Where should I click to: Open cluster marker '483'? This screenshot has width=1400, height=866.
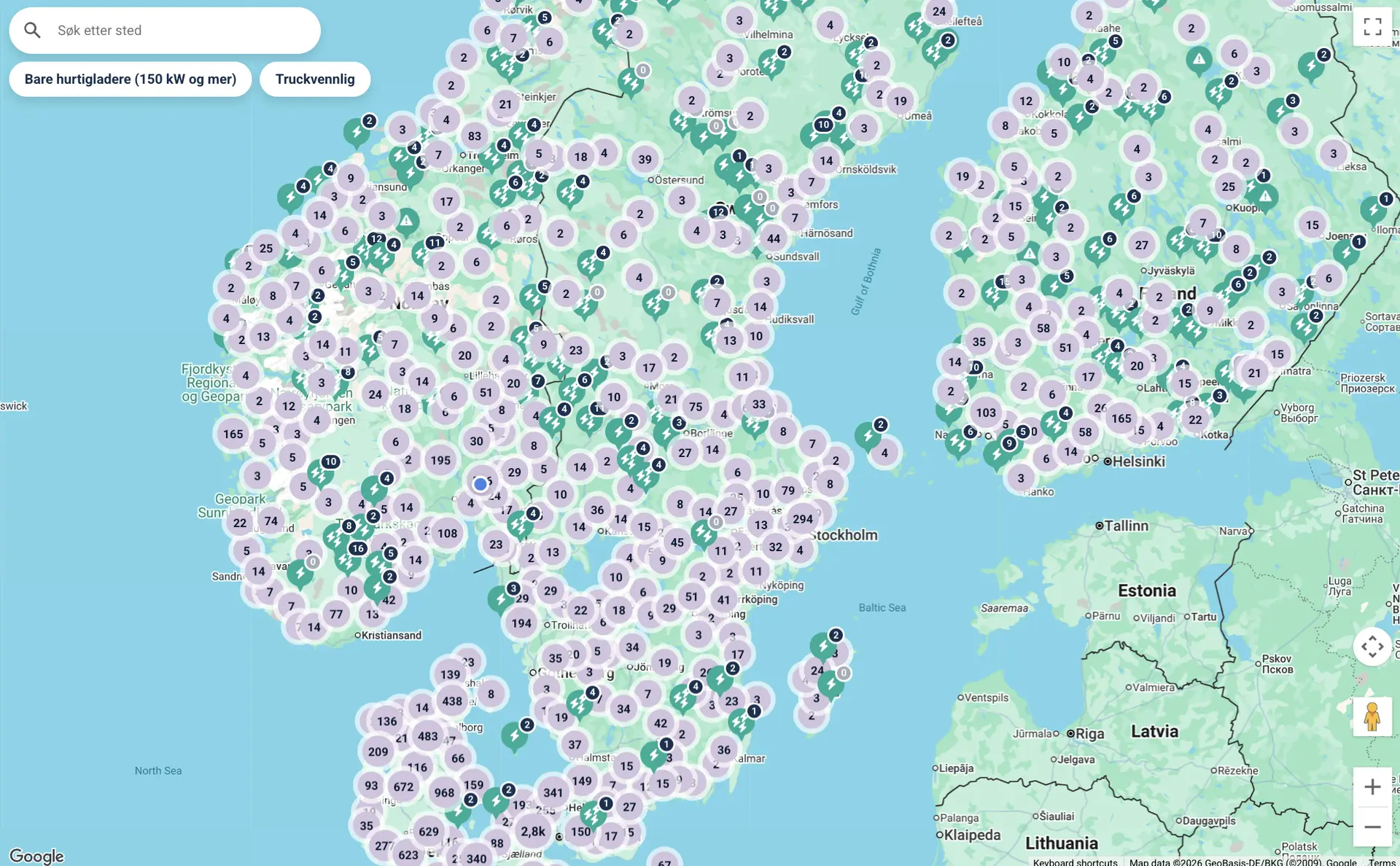click(428, 736)
